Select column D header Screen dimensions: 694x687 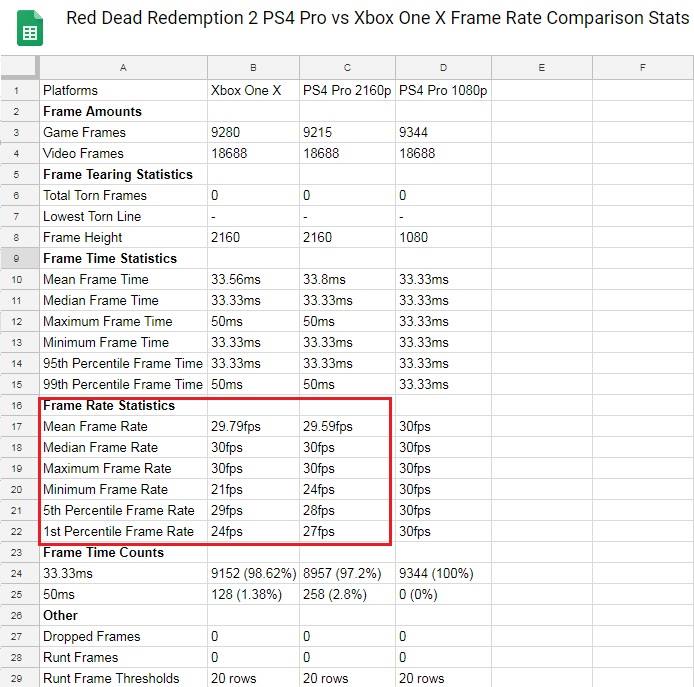(443, 68)
